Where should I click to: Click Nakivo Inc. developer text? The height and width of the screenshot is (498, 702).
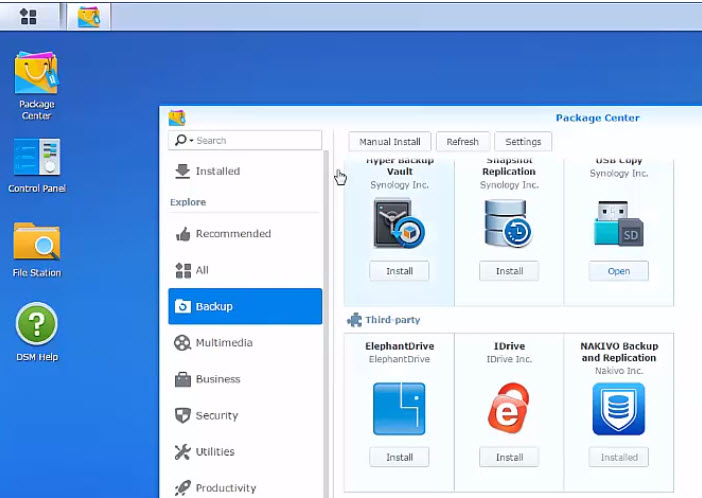619,371
